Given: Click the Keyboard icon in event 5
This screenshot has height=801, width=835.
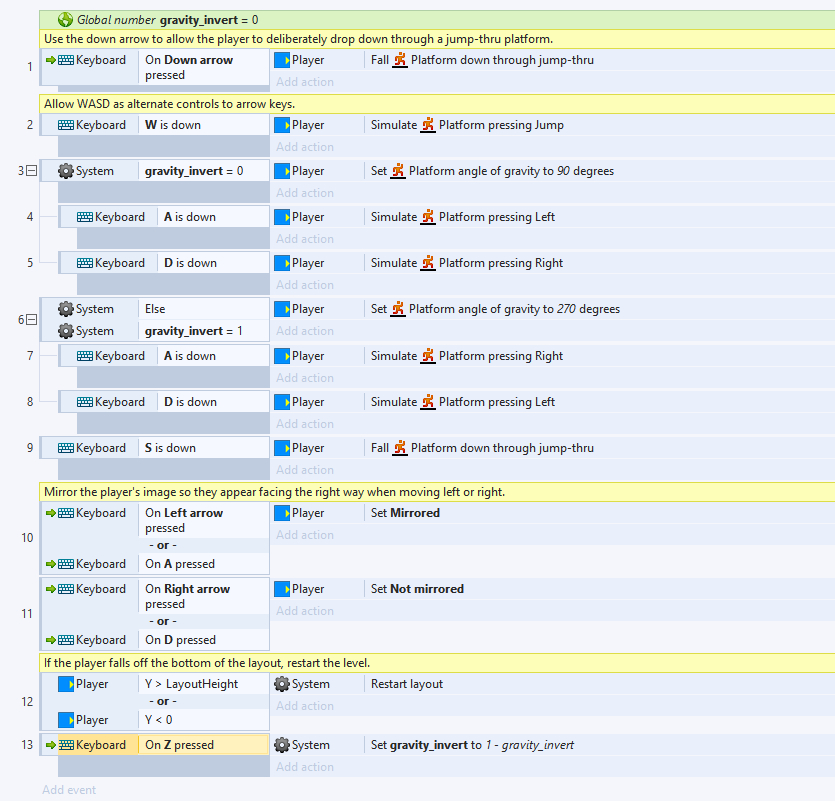Looking at the screenshot, I should (x=85, y=263).
